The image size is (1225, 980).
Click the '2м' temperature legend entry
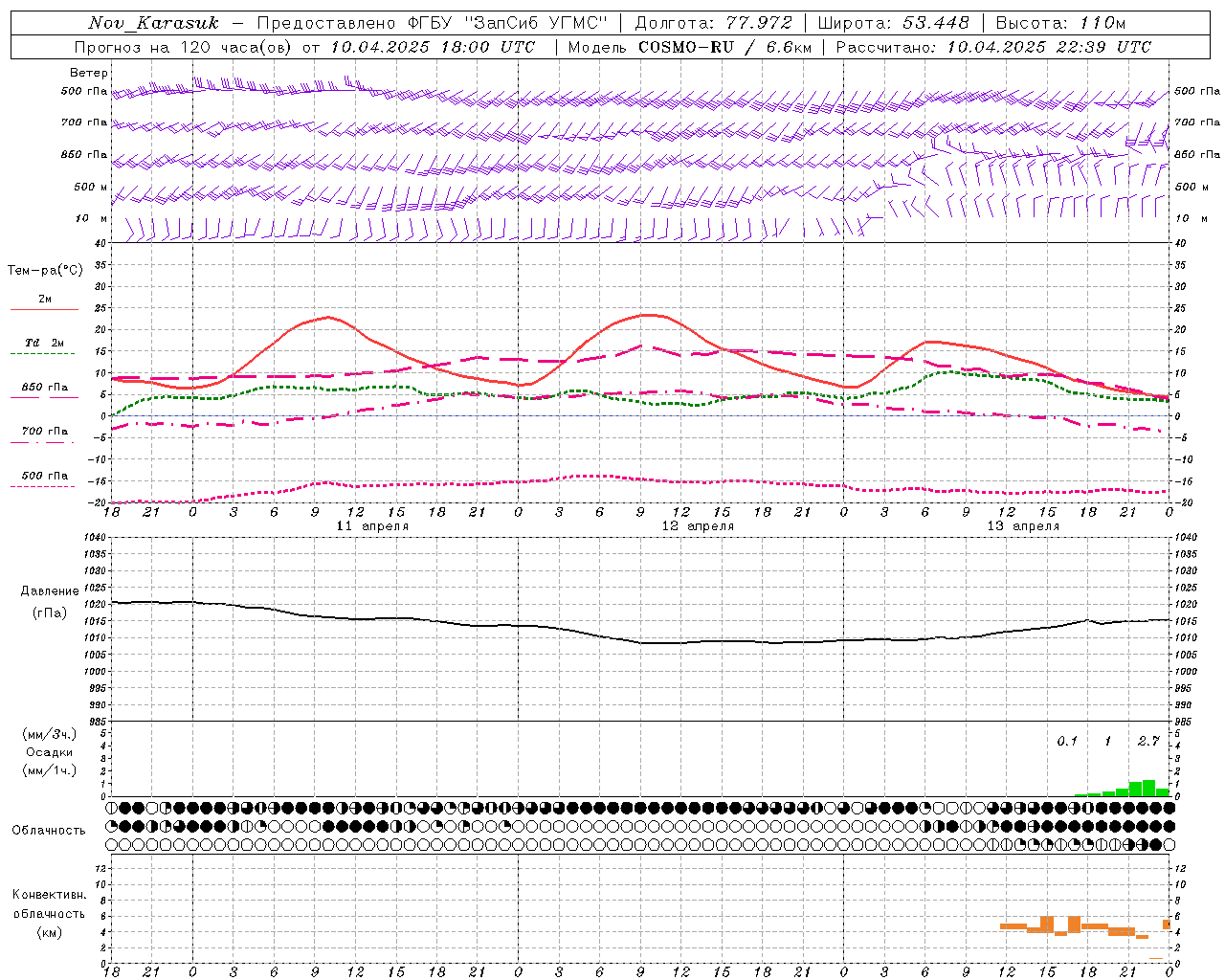point(45,300)
